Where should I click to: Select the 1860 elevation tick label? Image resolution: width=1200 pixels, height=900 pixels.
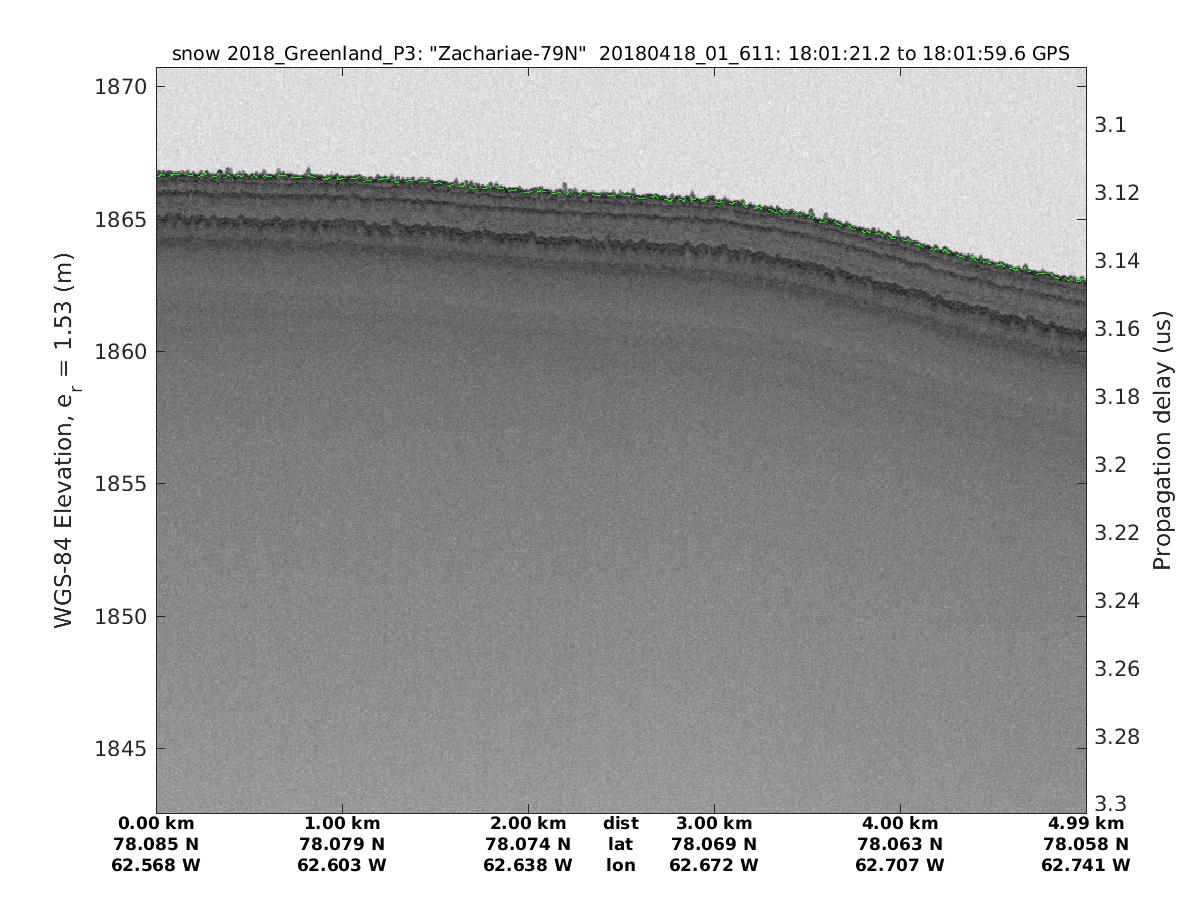tap(122, 352)
